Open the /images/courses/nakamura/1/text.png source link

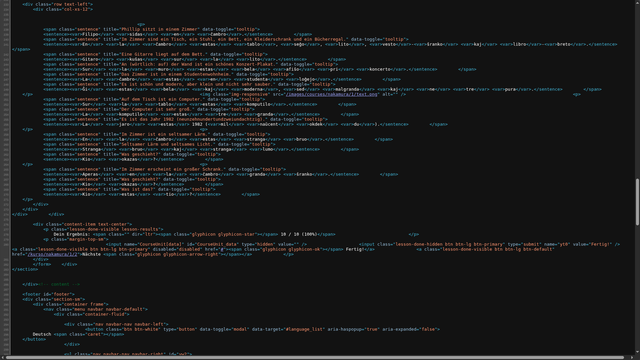[x=331, y=94]
